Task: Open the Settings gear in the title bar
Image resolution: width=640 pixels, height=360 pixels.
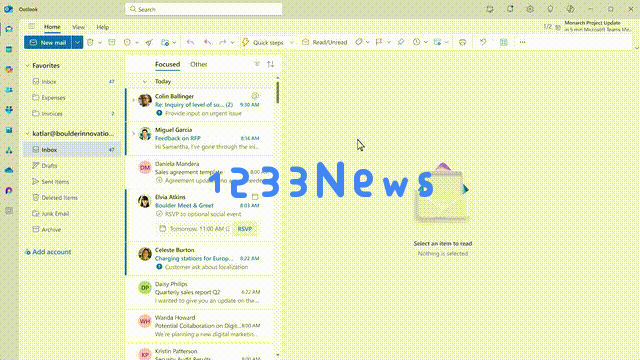Action: (x=530, y=9)
